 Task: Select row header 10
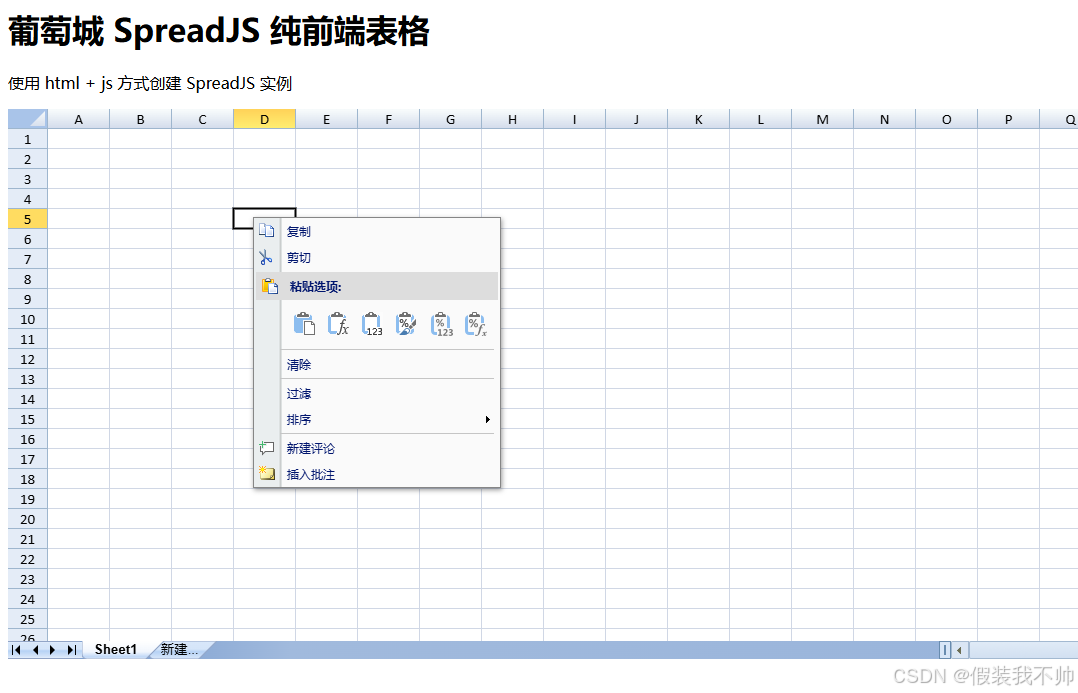(x=28, y=319)
